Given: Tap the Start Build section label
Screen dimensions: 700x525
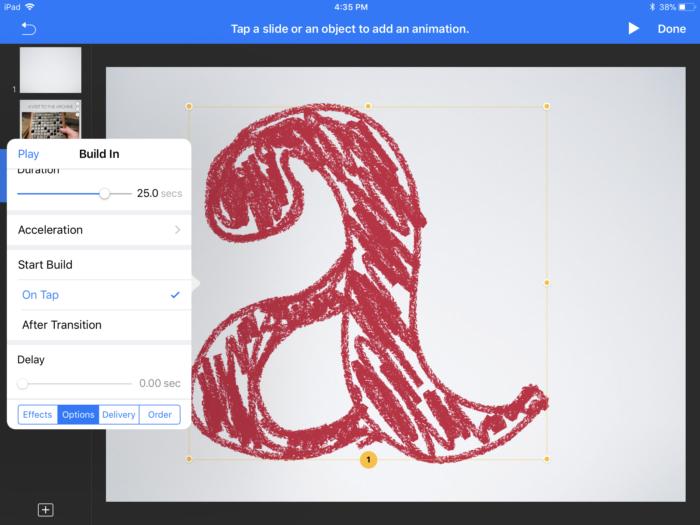Looking at the screenshot, I should (45, 265).
